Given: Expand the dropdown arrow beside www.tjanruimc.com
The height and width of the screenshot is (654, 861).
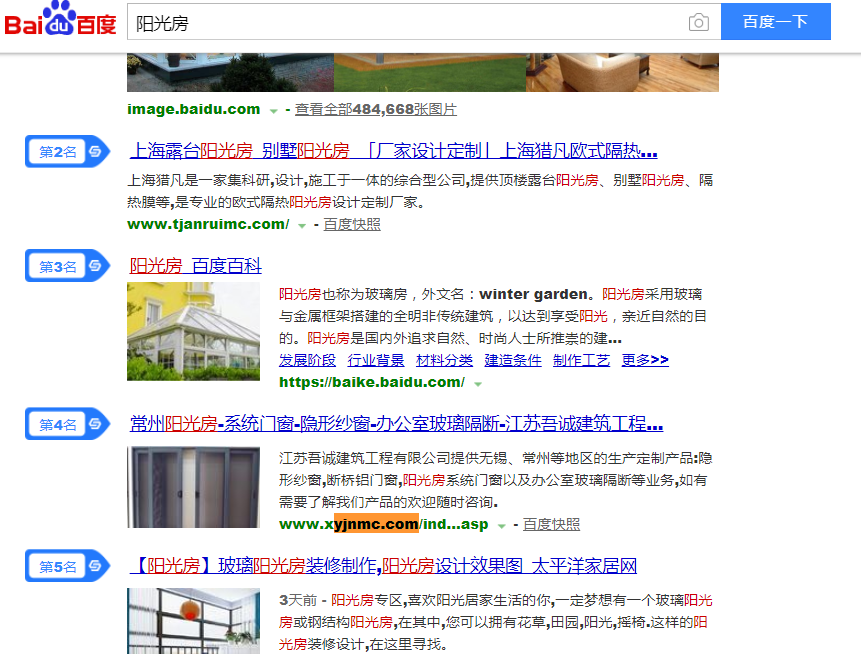Looking at the screenshot, I should 301,226.
